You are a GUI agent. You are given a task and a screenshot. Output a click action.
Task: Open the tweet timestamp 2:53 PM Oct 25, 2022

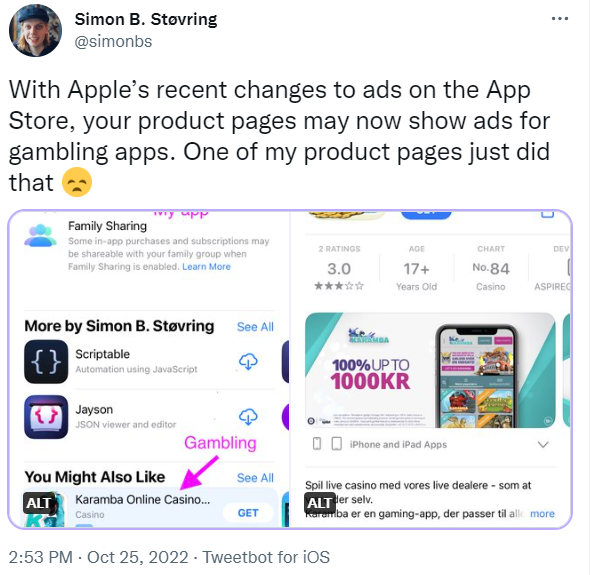[98, 557]
